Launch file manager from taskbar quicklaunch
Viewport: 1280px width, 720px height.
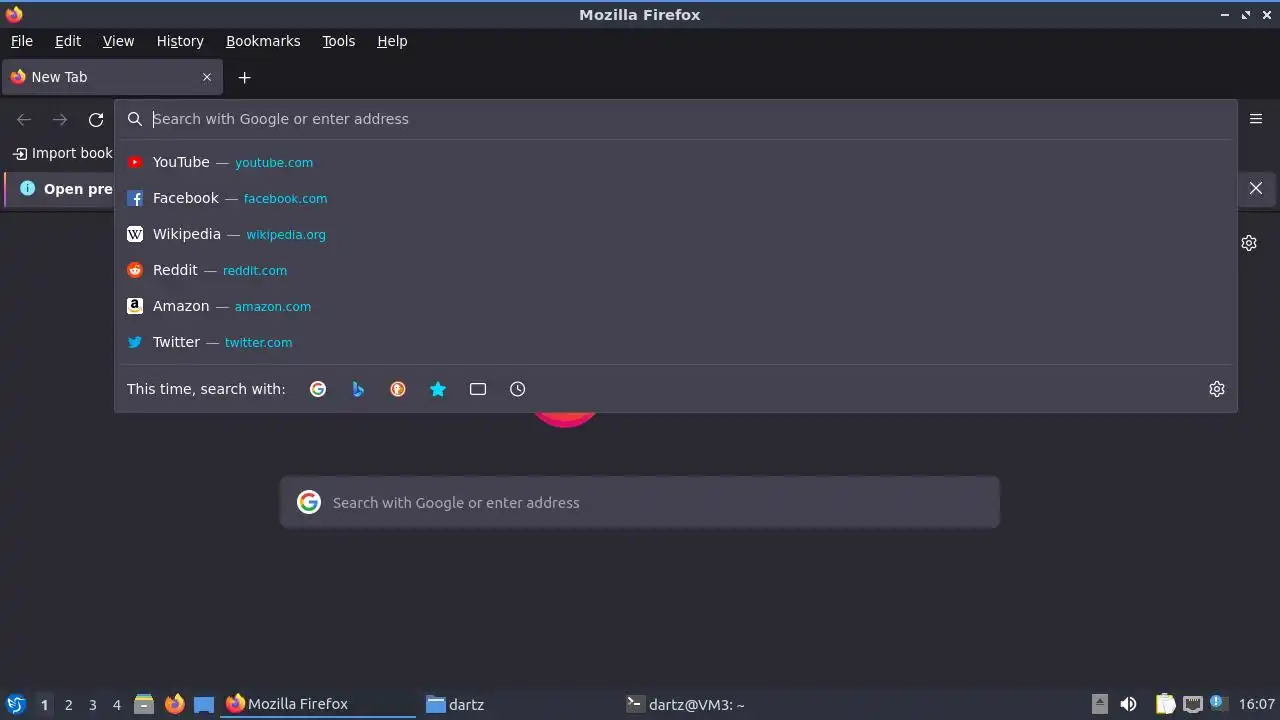click(x=144, y=704)
